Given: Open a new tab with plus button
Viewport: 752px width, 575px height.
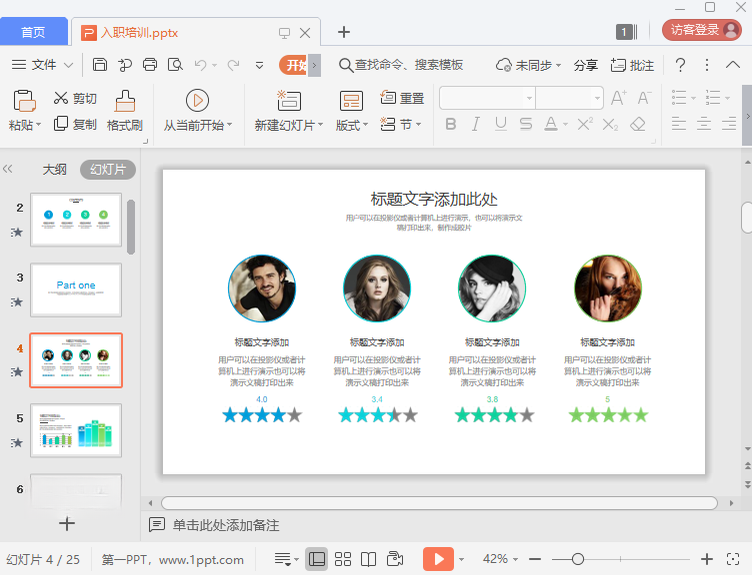Looking at the screenshot, I should [x=343, y=32].
